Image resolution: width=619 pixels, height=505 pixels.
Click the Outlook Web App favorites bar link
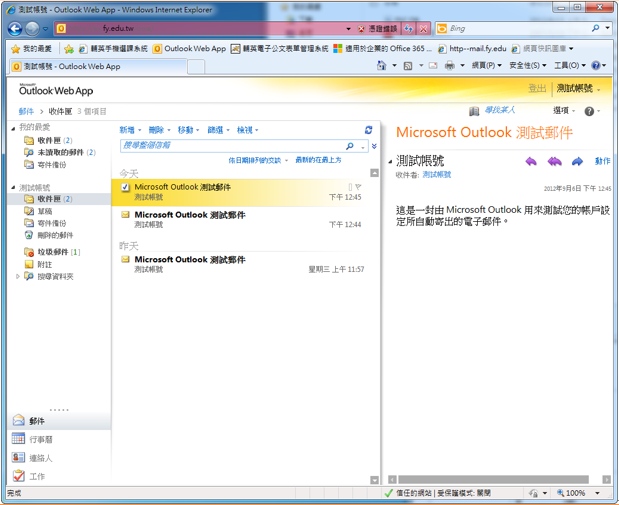[x=189, y=49]
